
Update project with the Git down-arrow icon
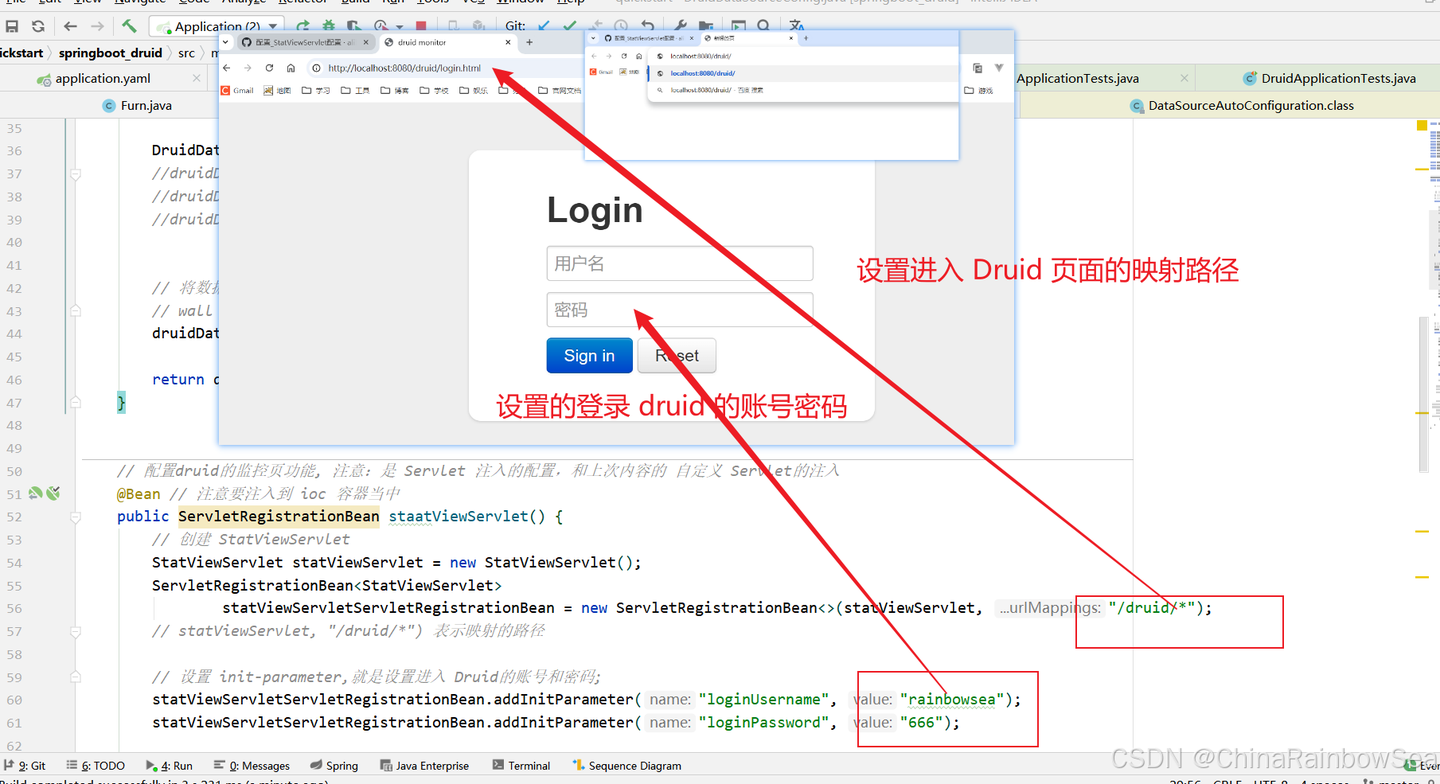543,26
